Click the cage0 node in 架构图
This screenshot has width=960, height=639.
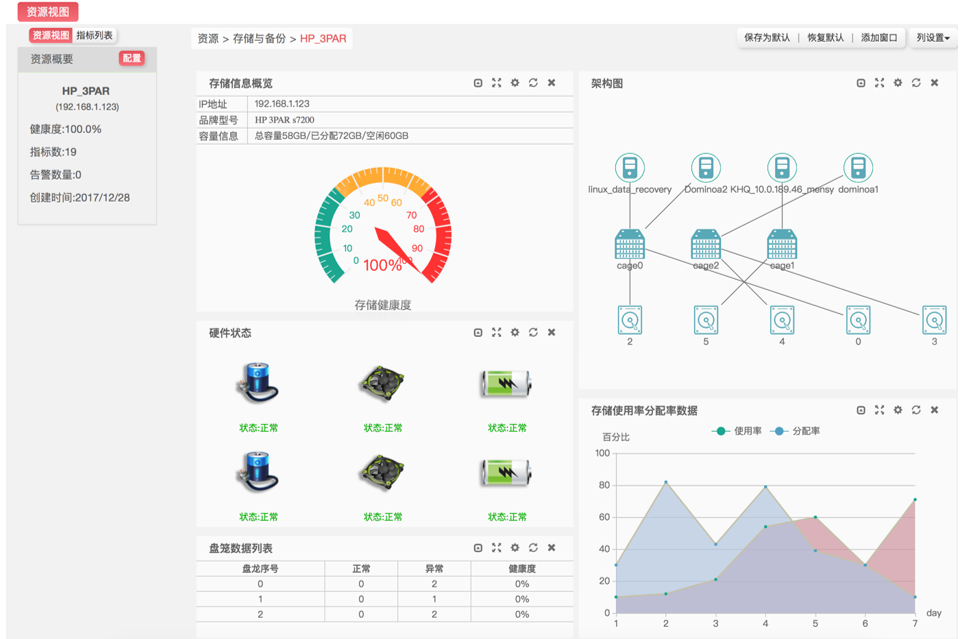pyautogui.click(x=629, y=244)
